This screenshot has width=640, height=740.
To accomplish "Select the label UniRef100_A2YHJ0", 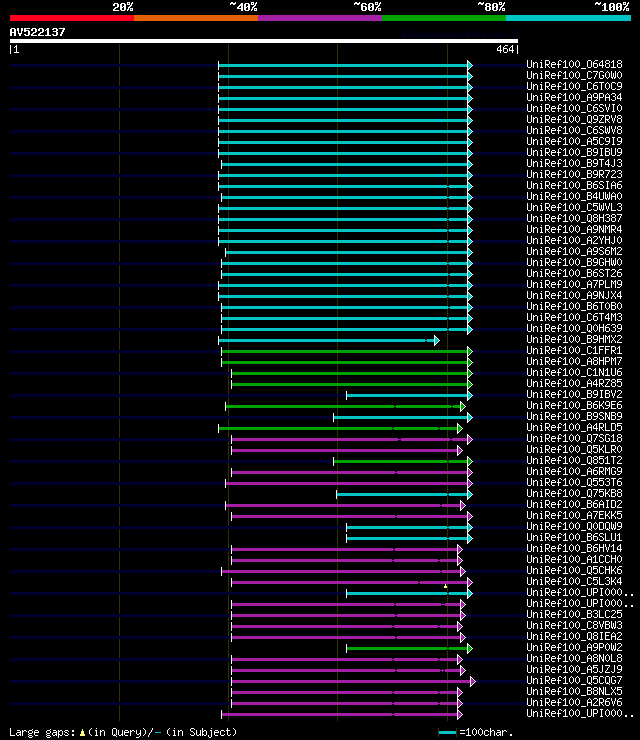I will [574, 240].
